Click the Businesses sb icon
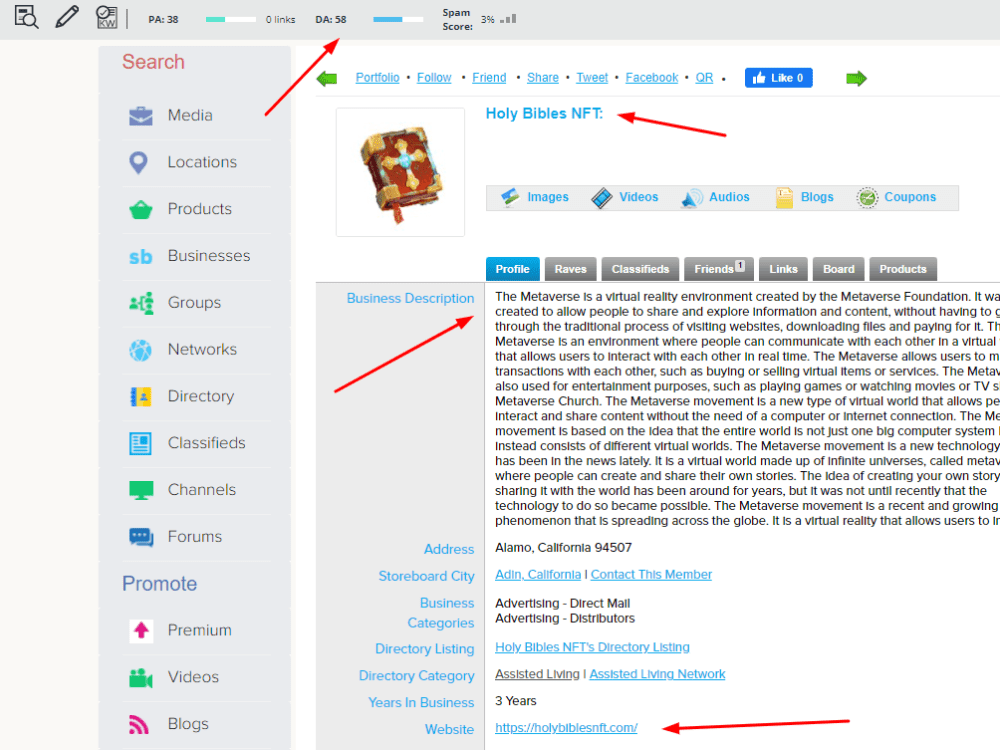Viewport: 1000px width, 750px height. tap(140, 256)
